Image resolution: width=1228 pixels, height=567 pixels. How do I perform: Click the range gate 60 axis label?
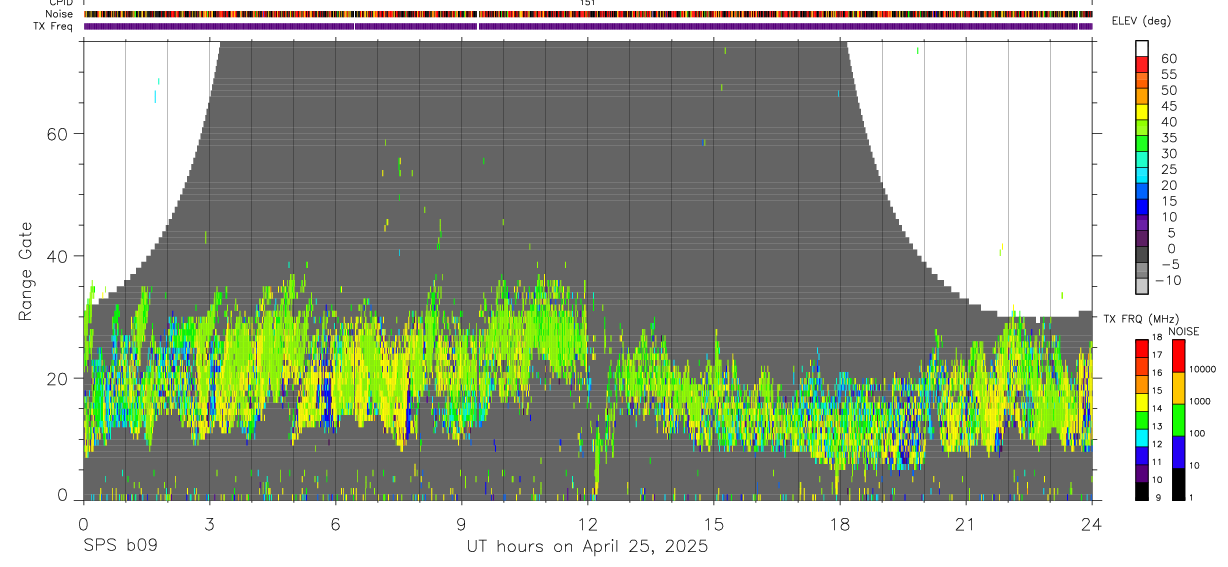pyautogui.click(x=57, y=134)
